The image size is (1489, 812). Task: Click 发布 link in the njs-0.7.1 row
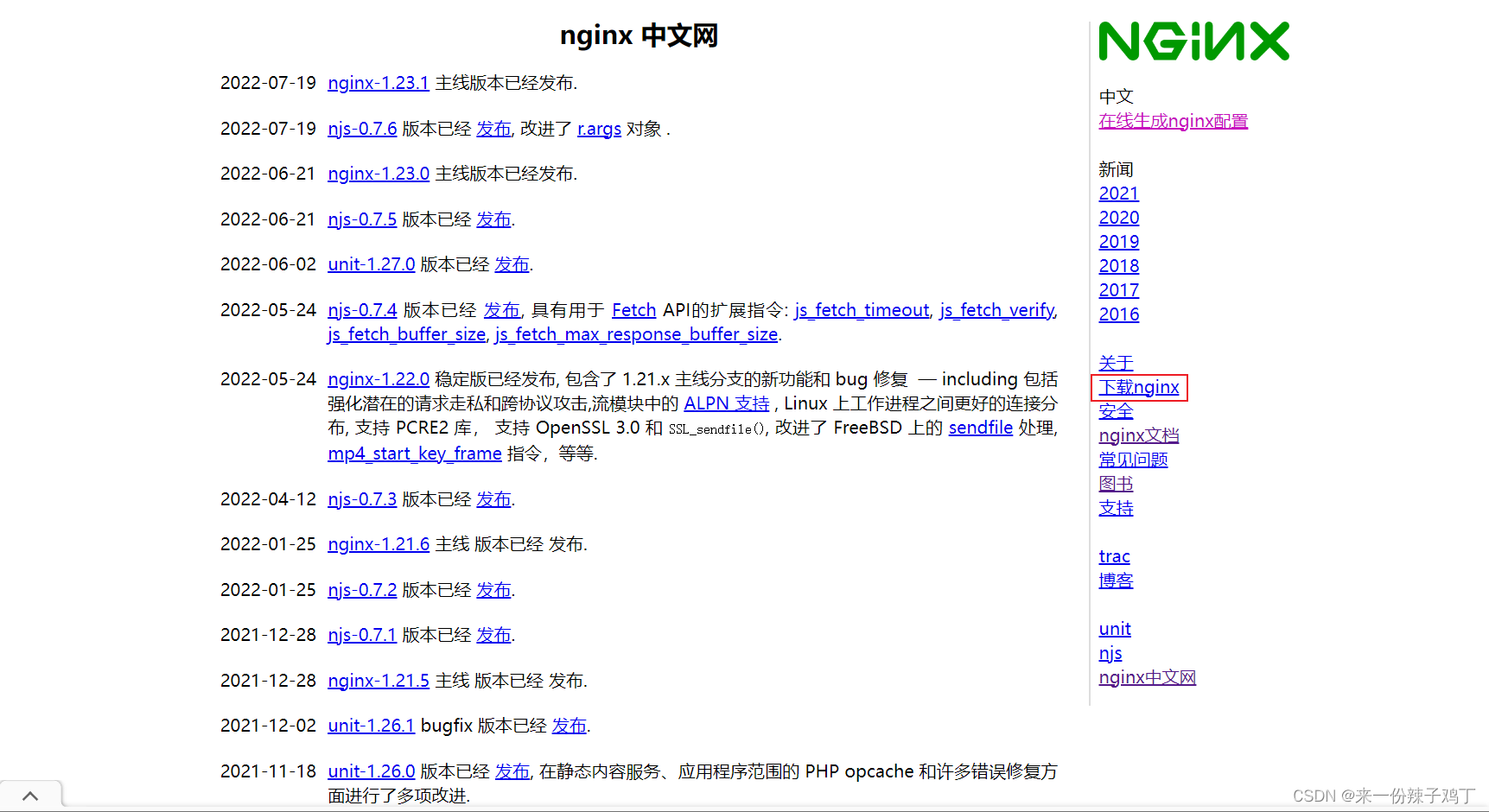tap(494, 635)
